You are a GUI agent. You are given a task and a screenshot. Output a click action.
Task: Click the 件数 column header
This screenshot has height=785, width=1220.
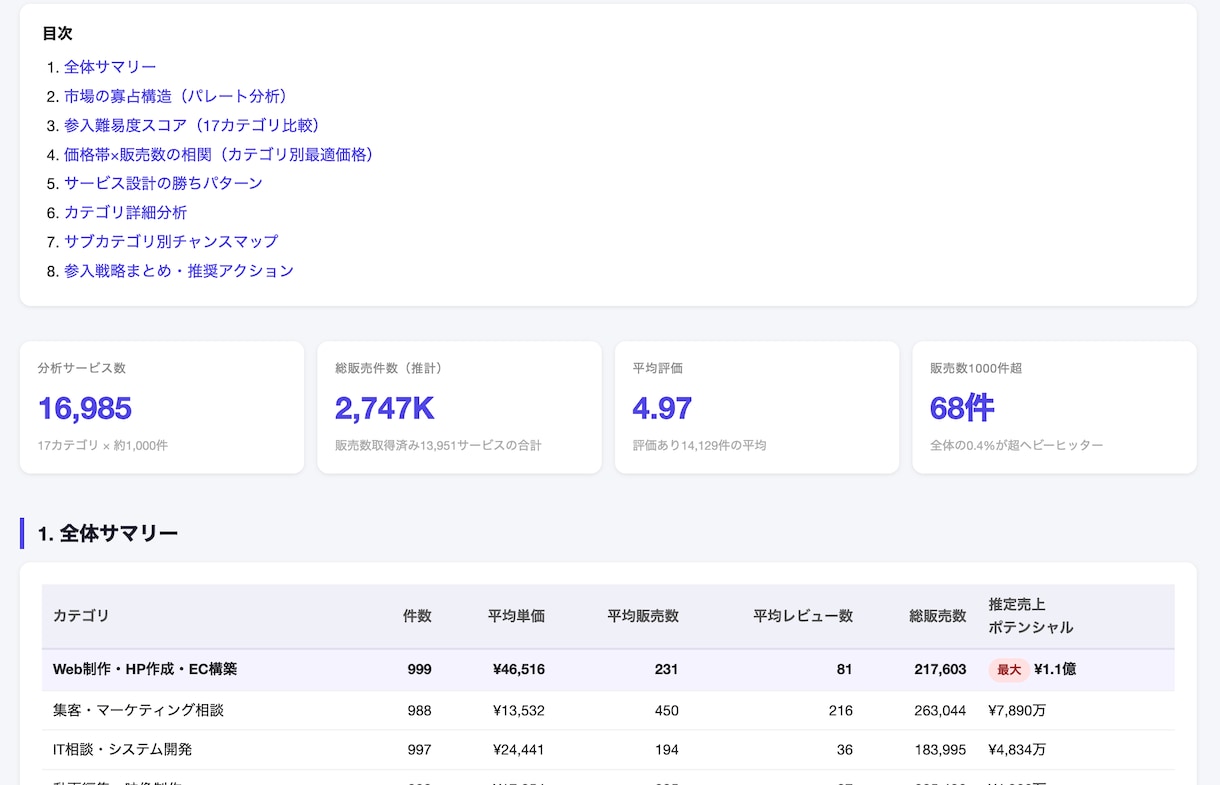tap(417, 616)
